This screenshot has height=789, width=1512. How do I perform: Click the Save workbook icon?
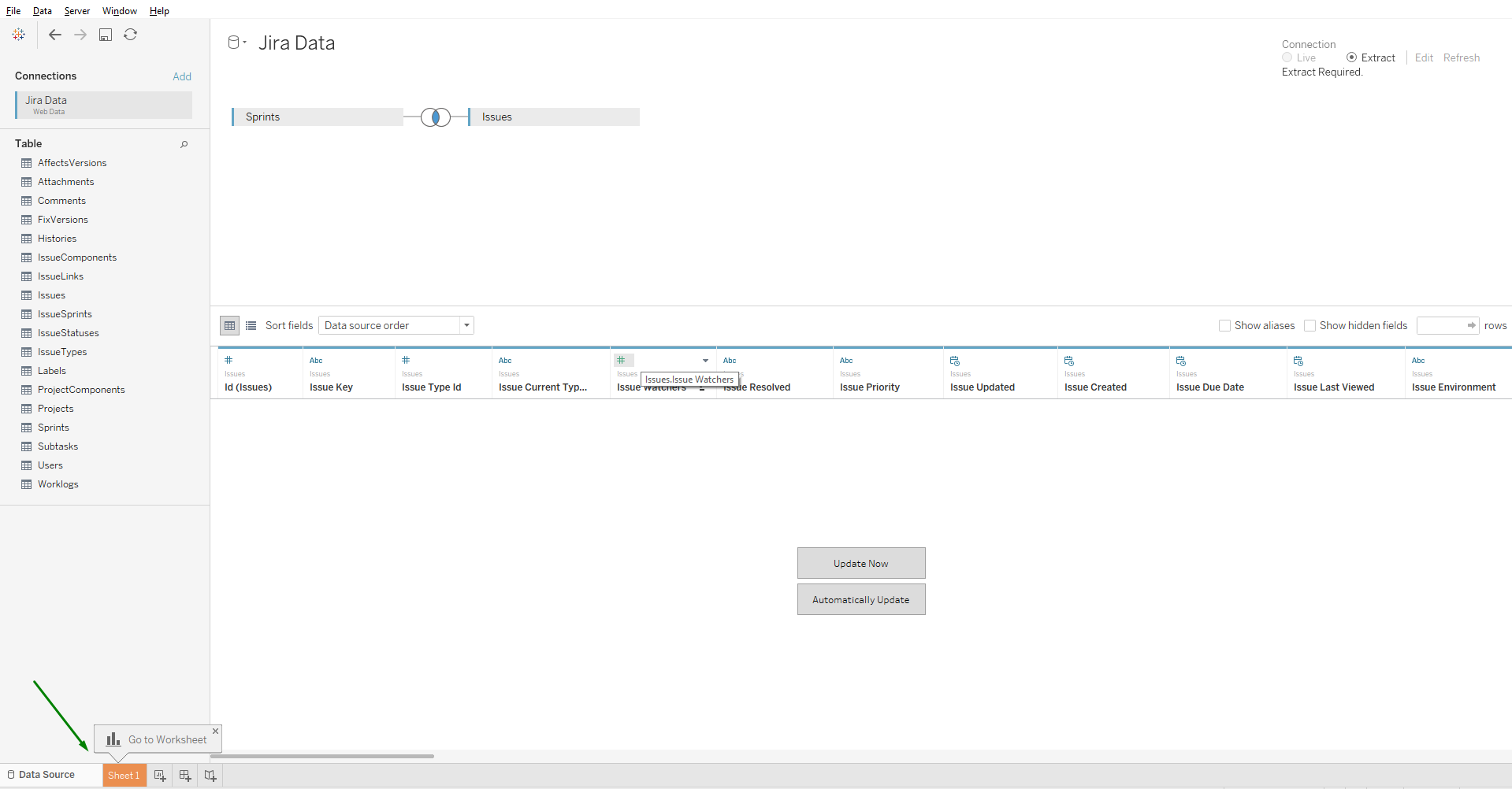(x=106, y=35)
